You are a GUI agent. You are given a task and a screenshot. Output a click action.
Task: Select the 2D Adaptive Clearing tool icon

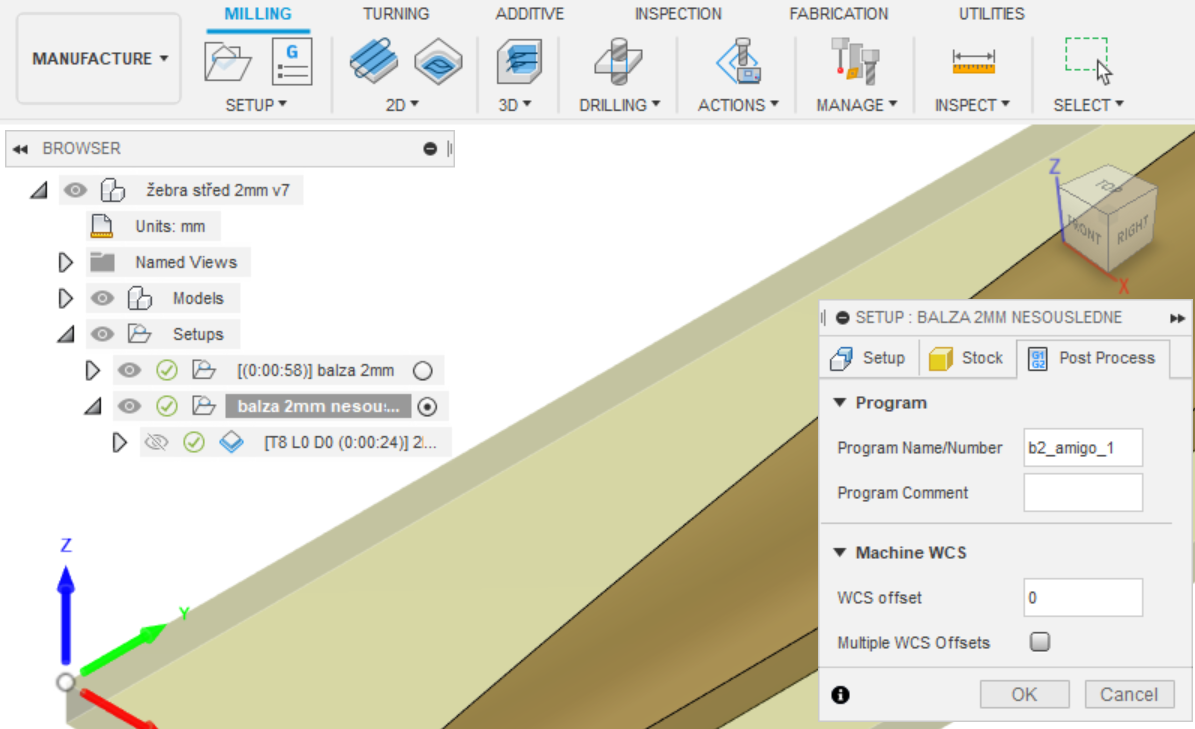tap(373, 62)
